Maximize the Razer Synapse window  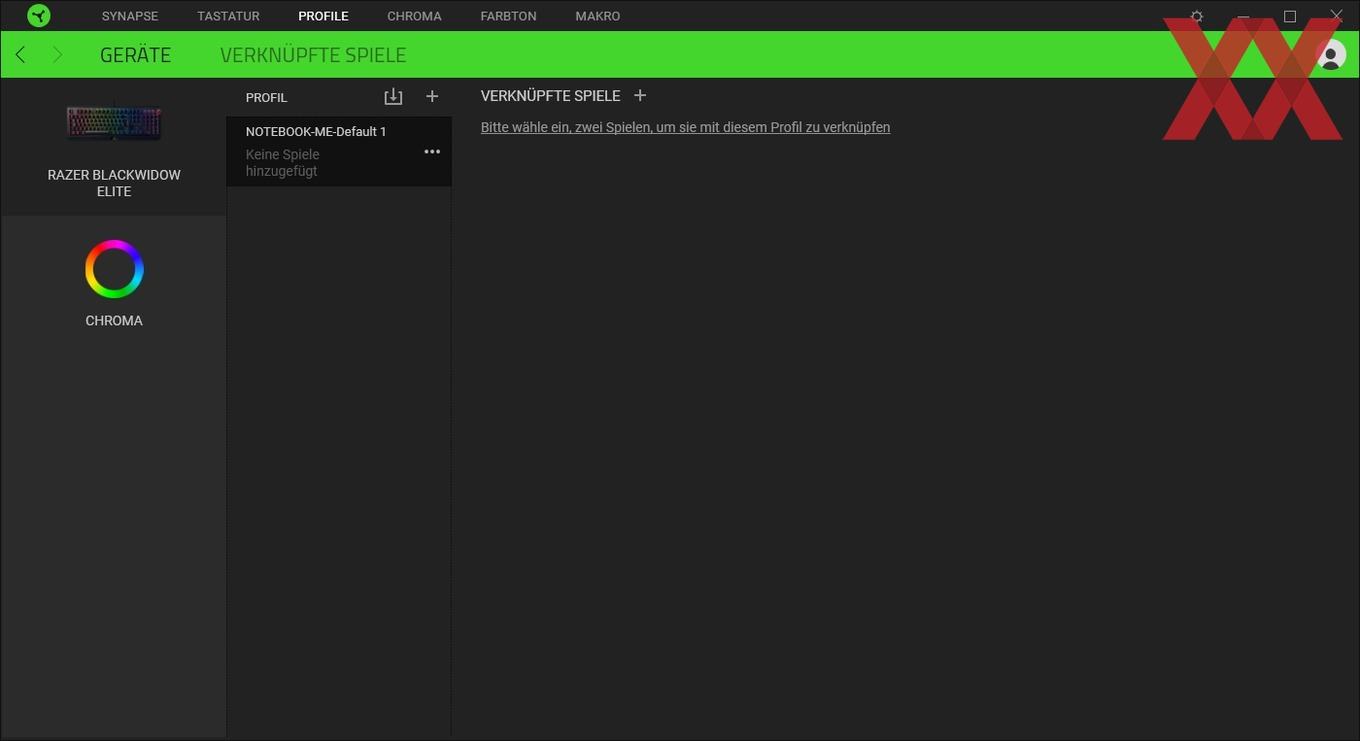point(1290,17)
